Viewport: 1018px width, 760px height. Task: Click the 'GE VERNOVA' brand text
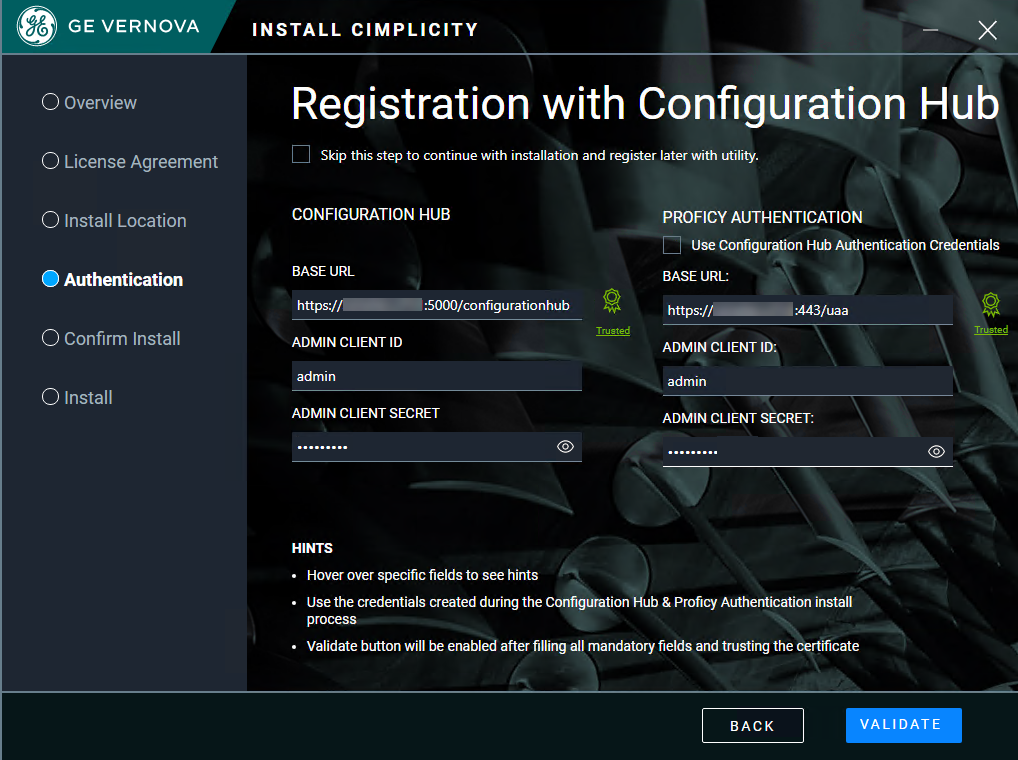coord(134,26)
